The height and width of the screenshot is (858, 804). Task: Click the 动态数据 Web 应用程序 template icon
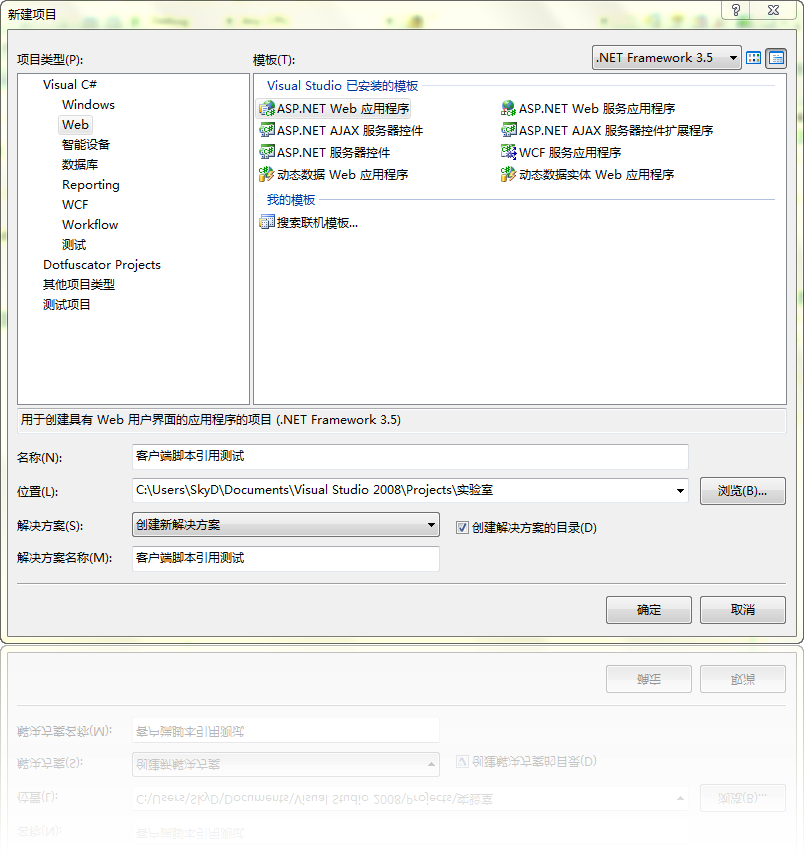coord(267,174)
